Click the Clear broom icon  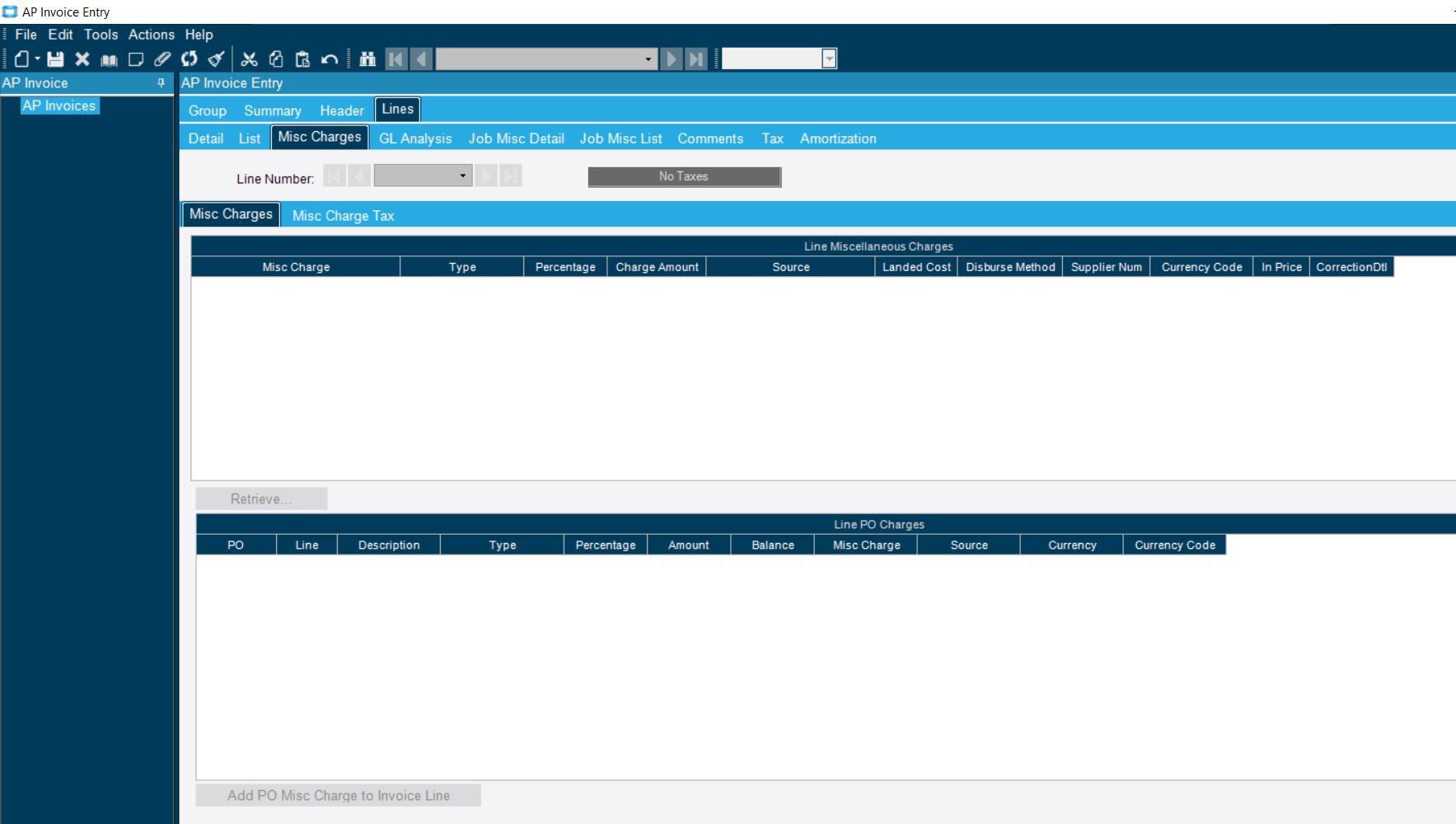[216, 59]
